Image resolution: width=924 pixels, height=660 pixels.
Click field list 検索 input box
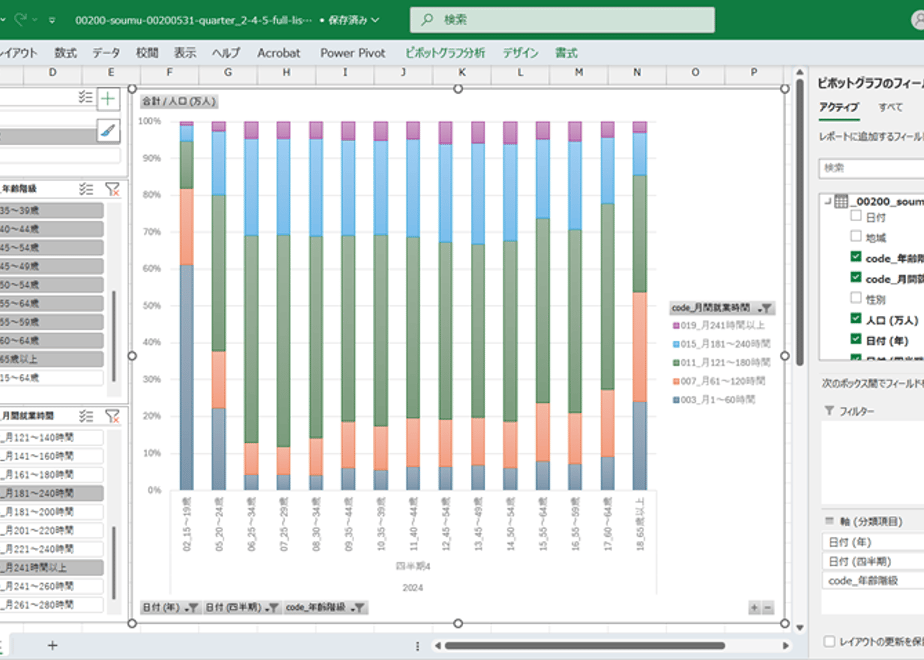click(x=871, y=168)
